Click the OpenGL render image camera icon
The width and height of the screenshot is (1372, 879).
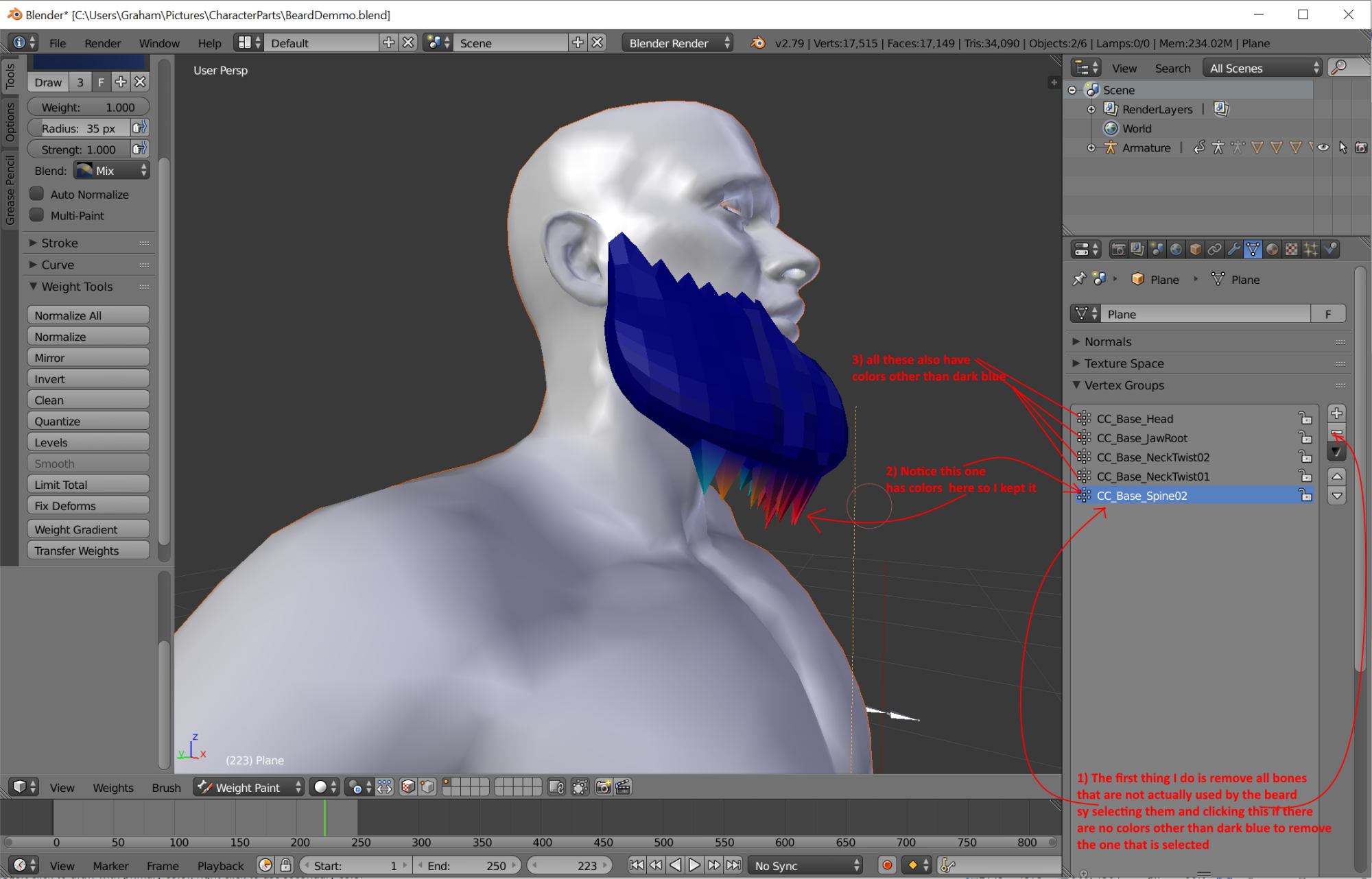(x=603, y=787)
